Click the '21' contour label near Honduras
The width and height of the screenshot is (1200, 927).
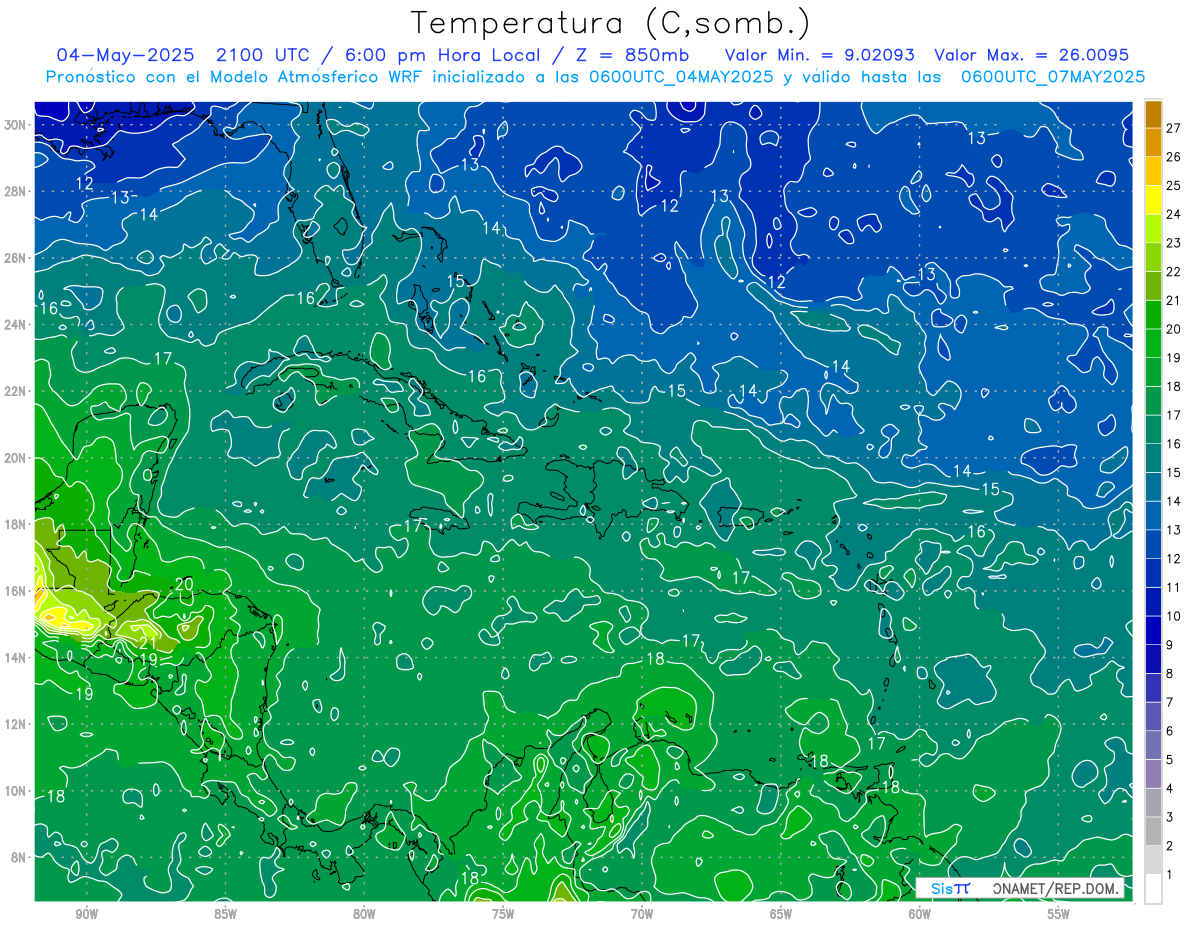click(147, 643)
